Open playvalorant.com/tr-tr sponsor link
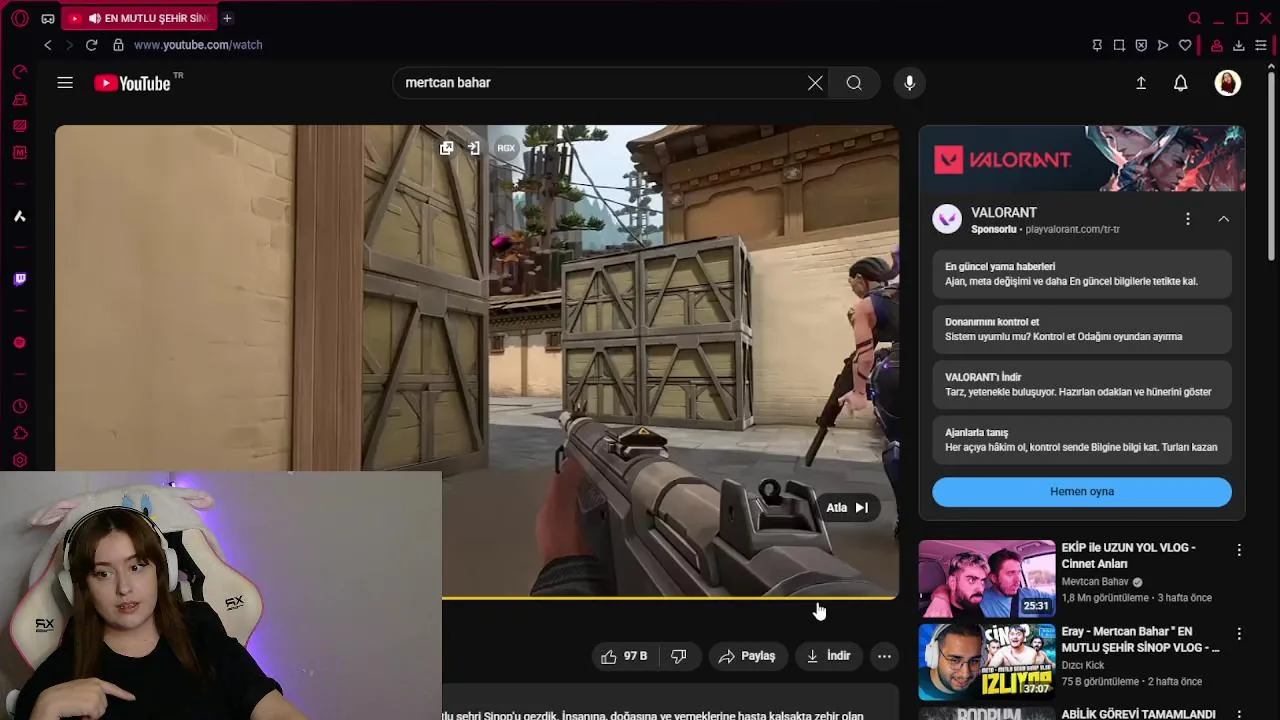Image resolution: width=1280 pixels, height=720 pixels. [1072, 229]
